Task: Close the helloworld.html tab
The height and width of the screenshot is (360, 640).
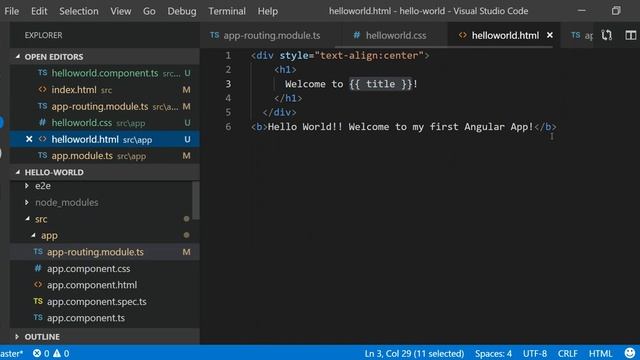Action: pos(550,36)
